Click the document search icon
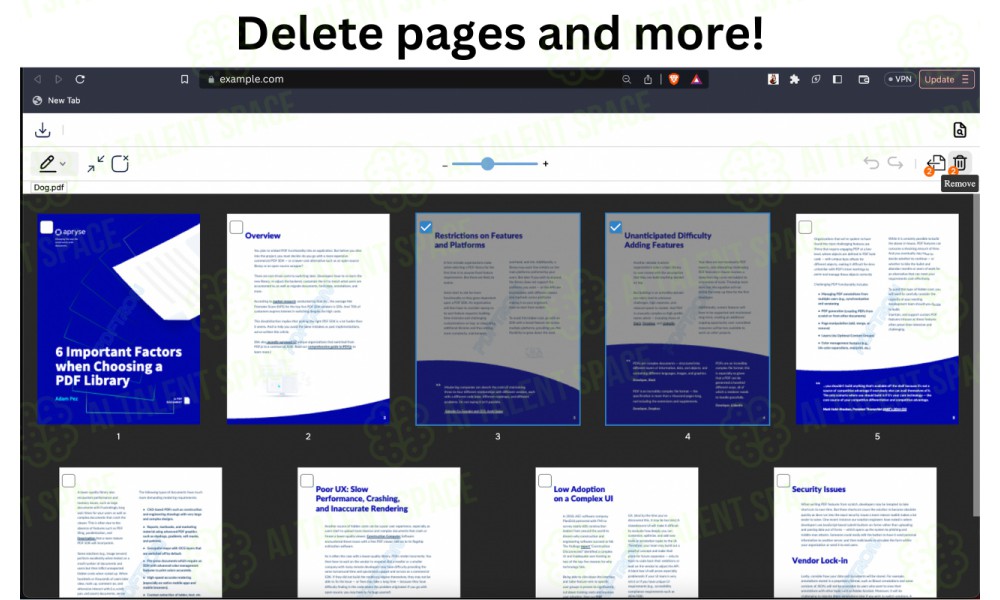 pyautogui.click(x=959, y=130)
